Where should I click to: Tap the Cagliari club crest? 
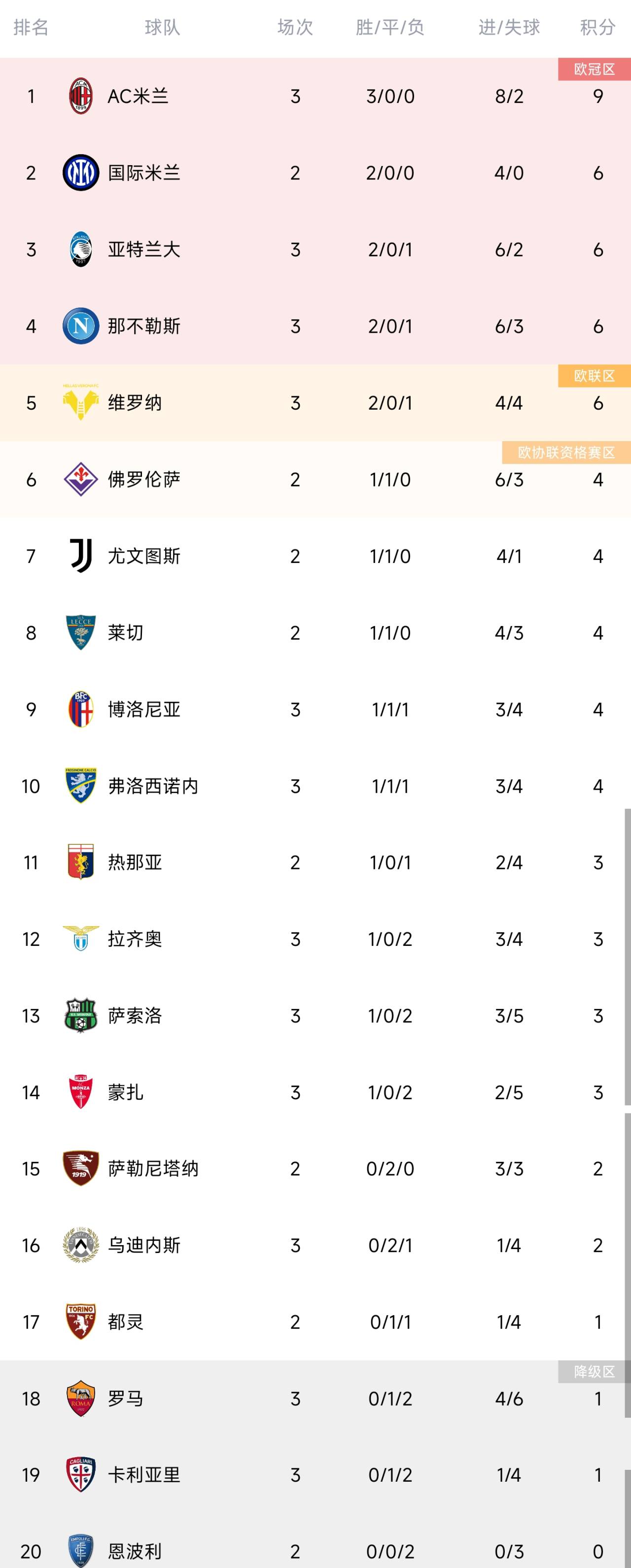[80, 1475]
